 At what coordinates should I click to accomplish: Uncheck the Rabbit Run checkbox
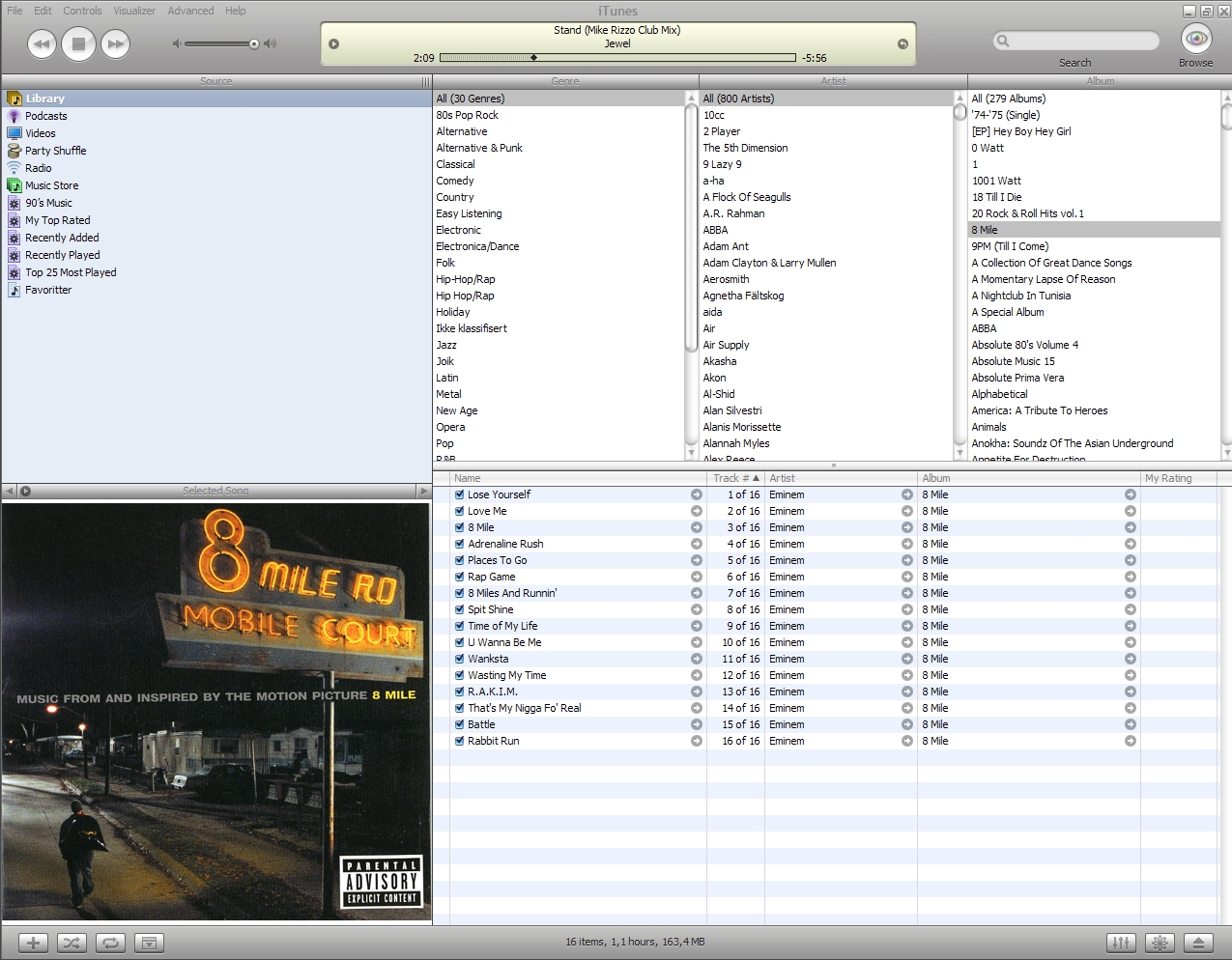pyautogui.click(x=460, y=741)
